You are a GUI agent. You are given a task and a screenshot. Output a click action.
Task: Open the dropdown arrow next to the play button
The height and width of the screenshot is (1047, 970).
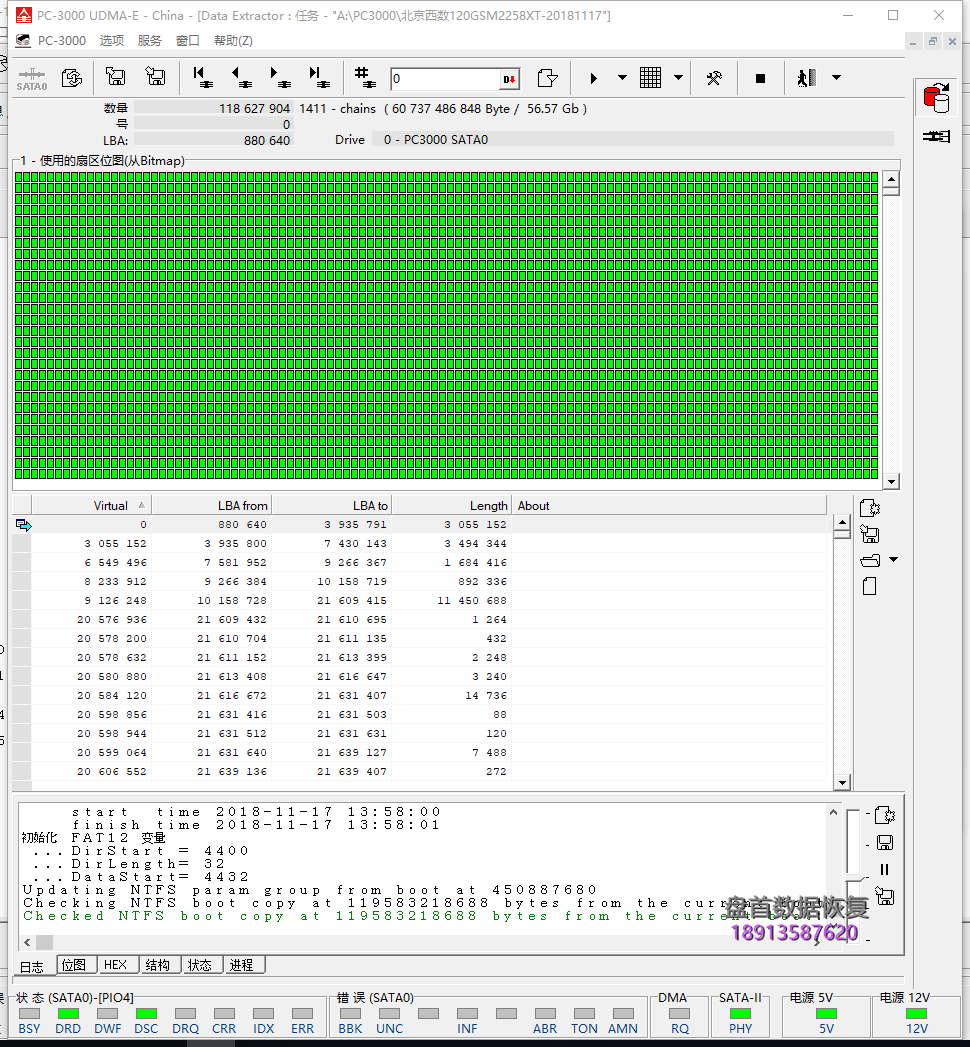[622, 78]
